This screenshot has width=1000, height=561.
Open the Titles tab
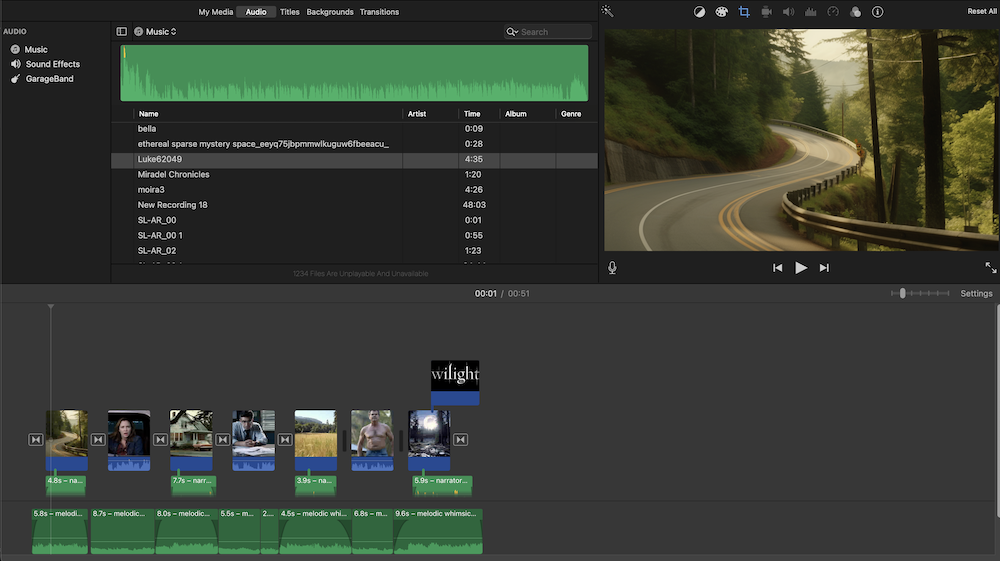pyautogui.click(x=290, y=11)
